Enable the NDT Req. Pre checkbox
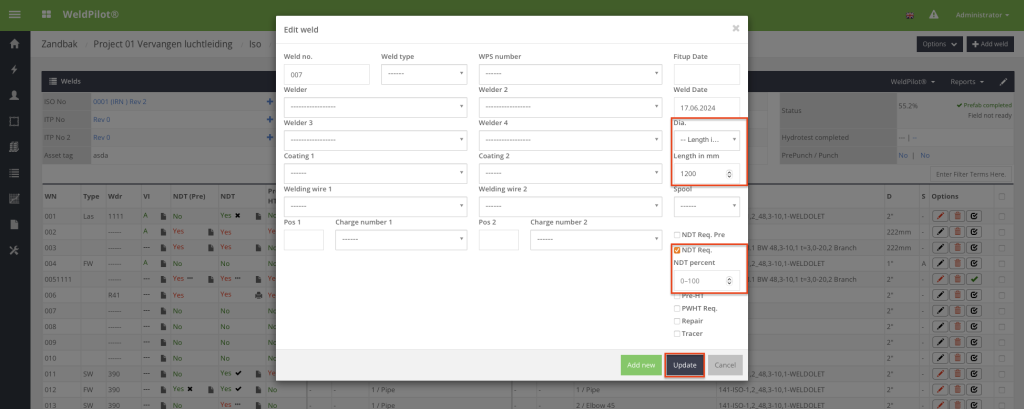Viewport: 1024px width, 409px height. [x=678, y=234]
